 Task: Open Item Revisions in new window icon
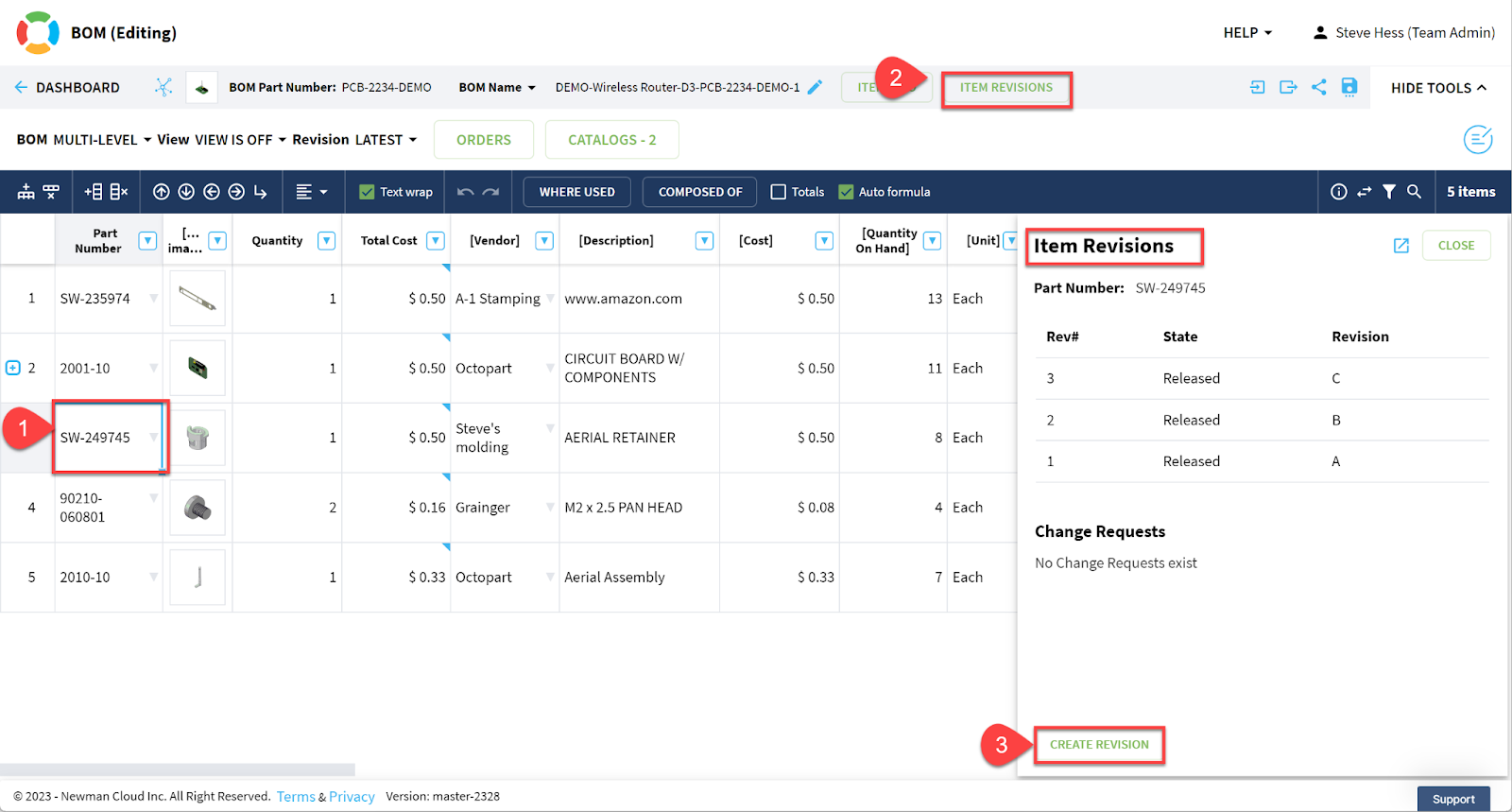coord(1400,246)
